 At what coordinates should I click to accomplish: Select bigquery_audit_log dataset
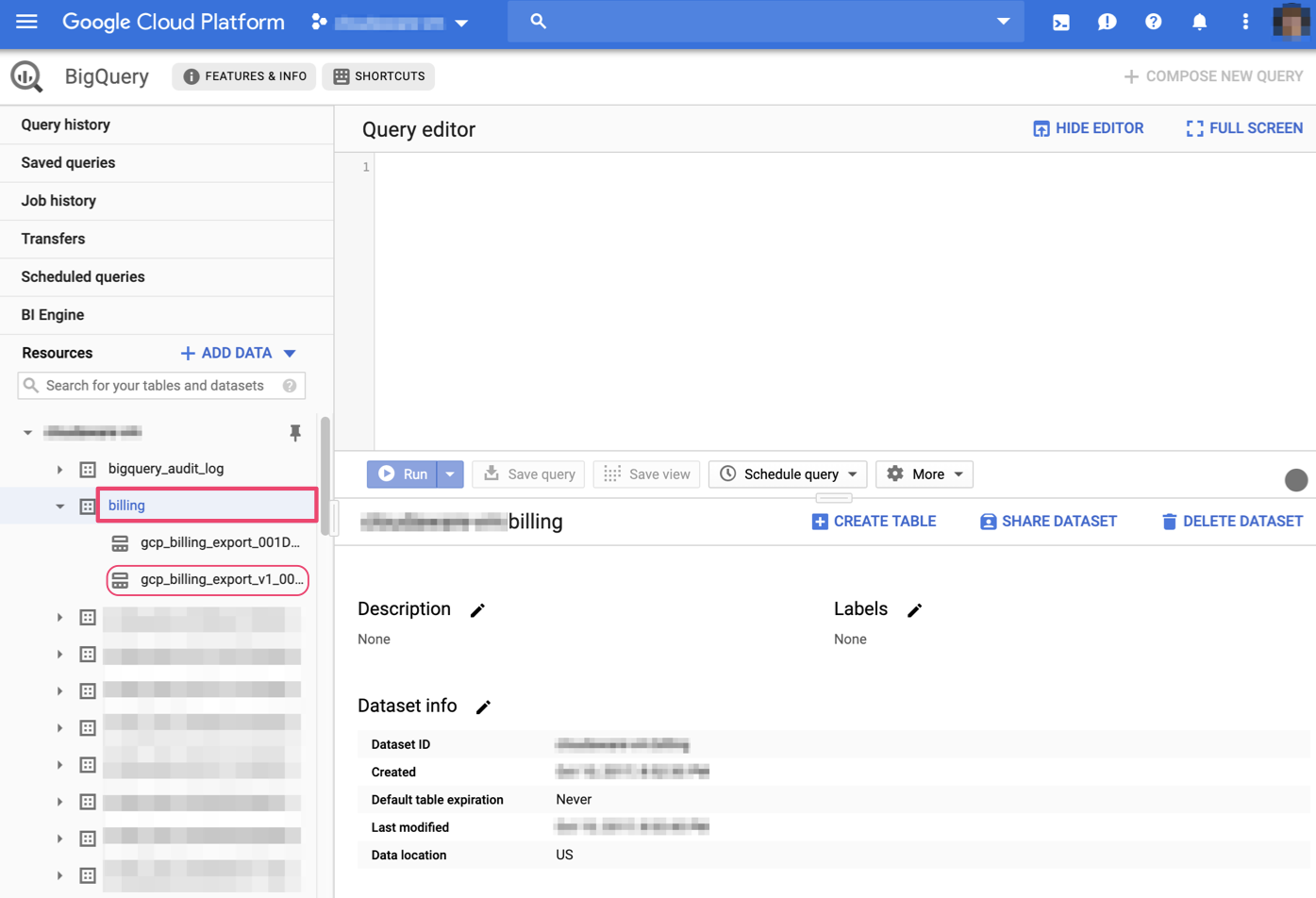pyautogui.click(x=166, y=469)
